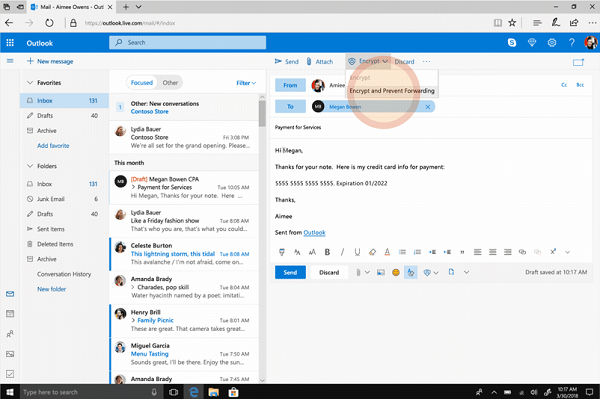600x399 pixels.
Task: Insert an emoji in the message
Action: (396, 272)
